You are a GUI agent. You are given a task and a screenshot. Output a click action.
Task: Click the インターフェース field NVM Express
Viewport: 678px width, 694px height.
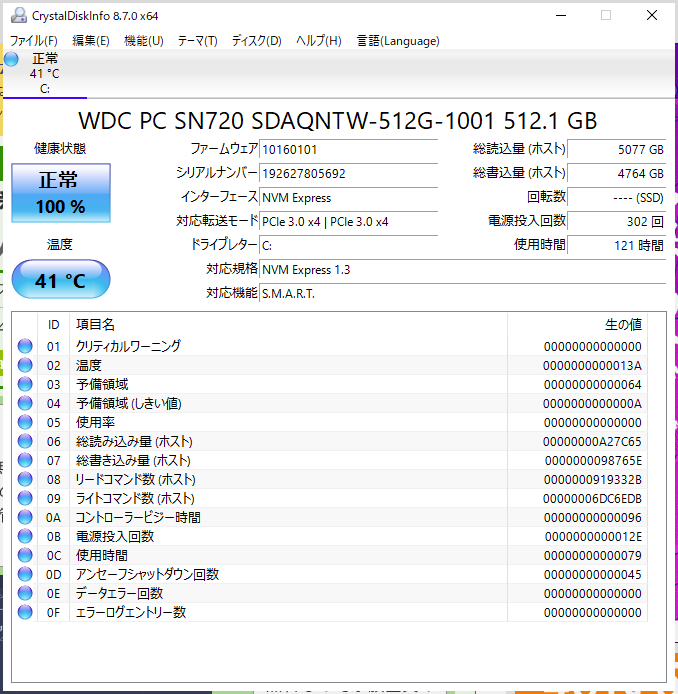[348, 197]
